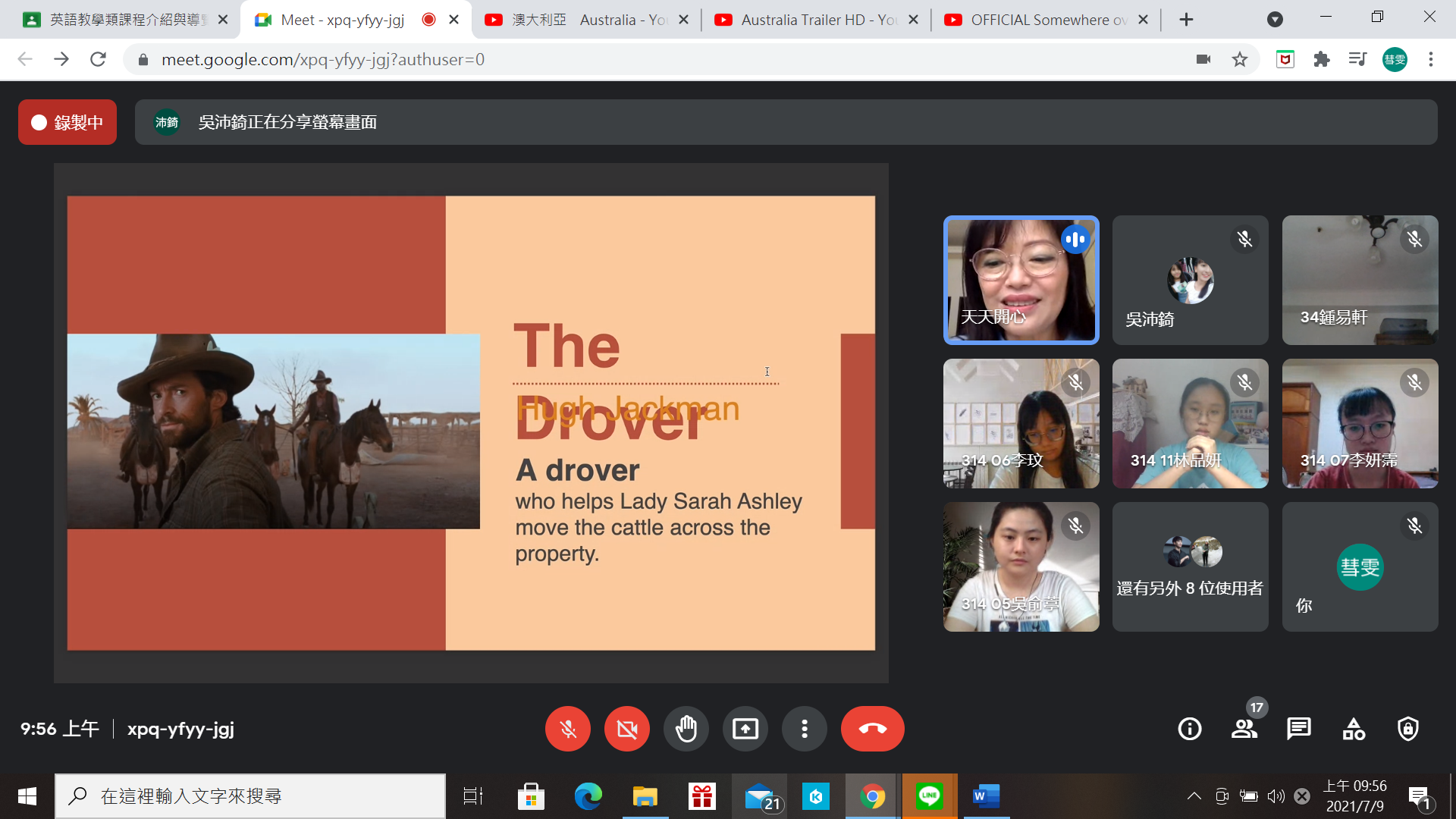Open the red extension icon in toolbar
Image resolution: width=1456 pixels, height=819 pixels.
(1285, 59)
